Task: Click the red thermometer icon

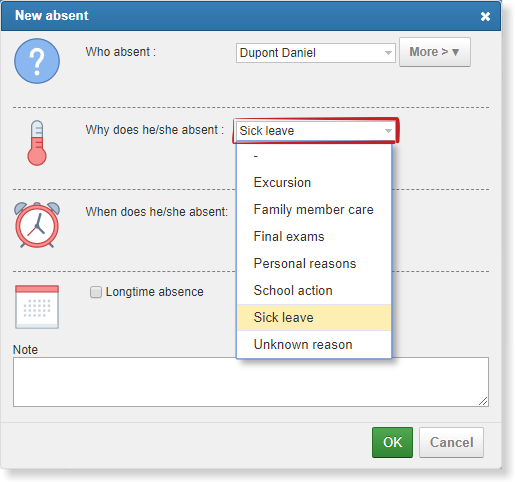Action: [x=37, y=143]
